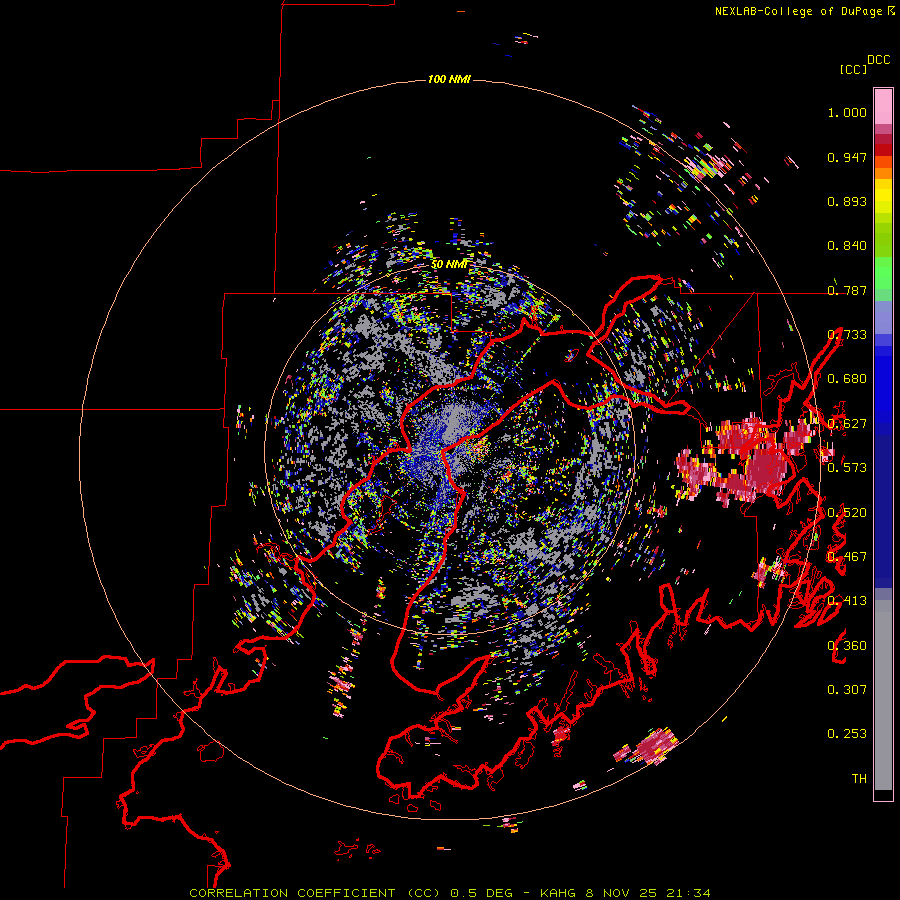Click the DCC label above color bar
The image size is (900, 900).
coord(879,60)
